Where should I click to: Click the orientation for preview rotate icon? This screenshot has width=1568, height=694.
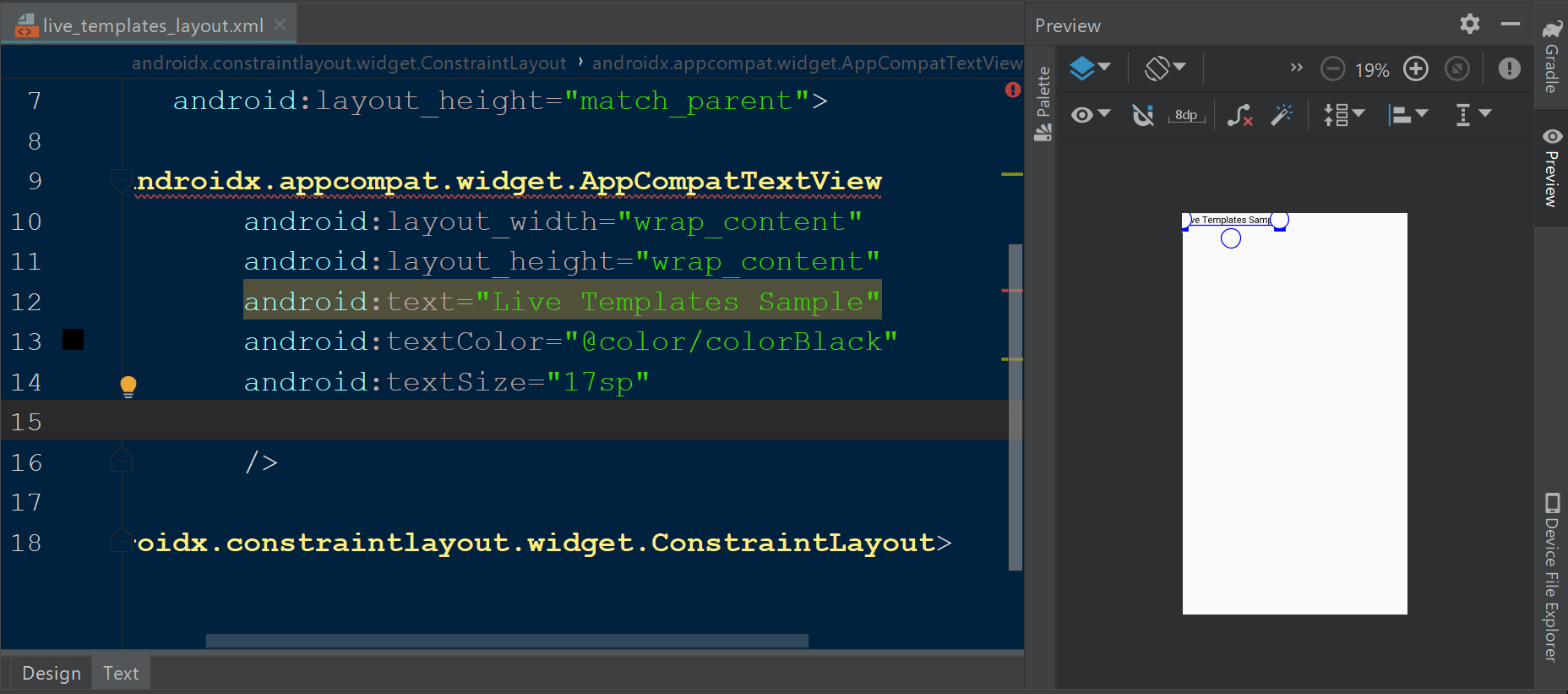tap(1165, 68)
